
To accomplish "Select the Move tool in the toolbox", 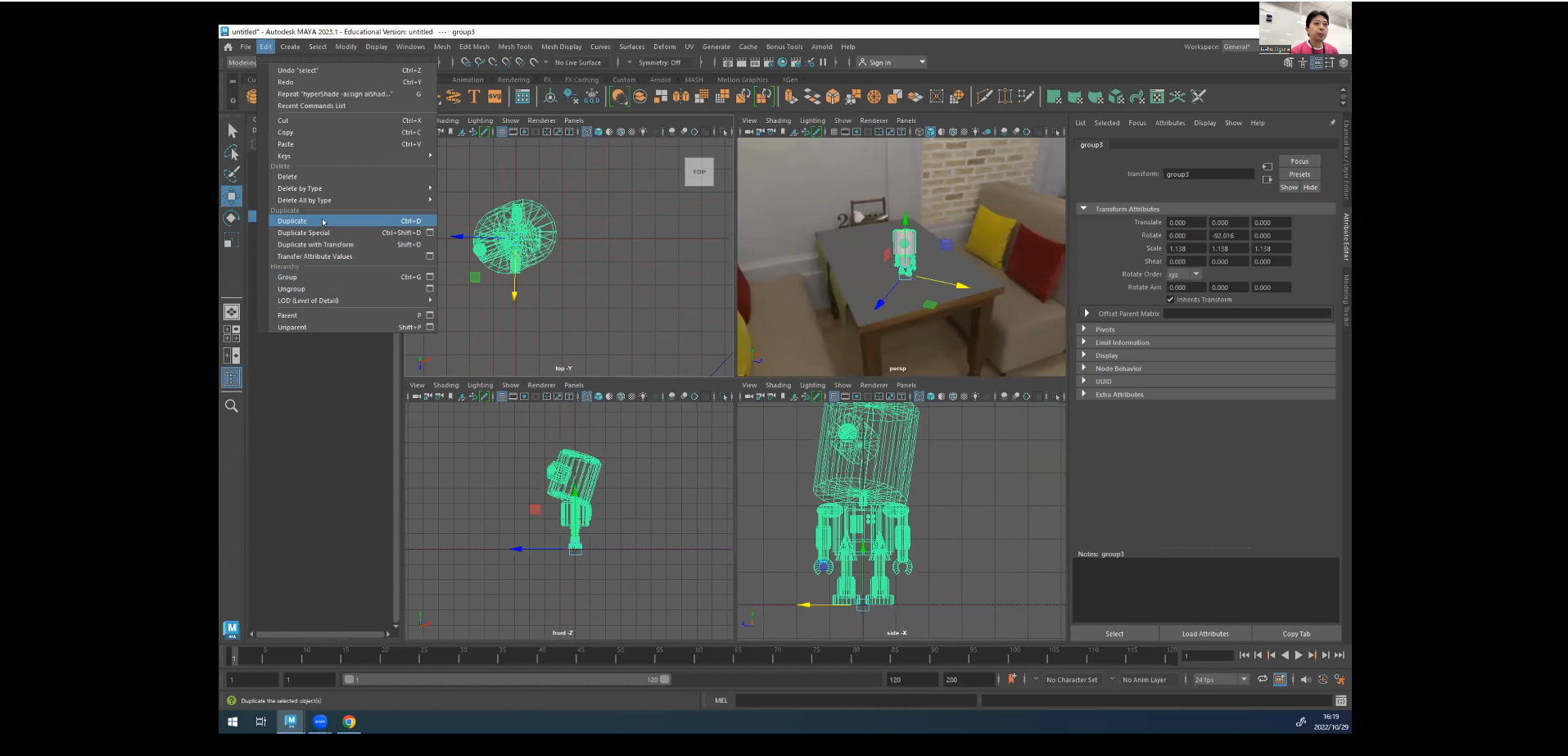I will tap(232, 196).
